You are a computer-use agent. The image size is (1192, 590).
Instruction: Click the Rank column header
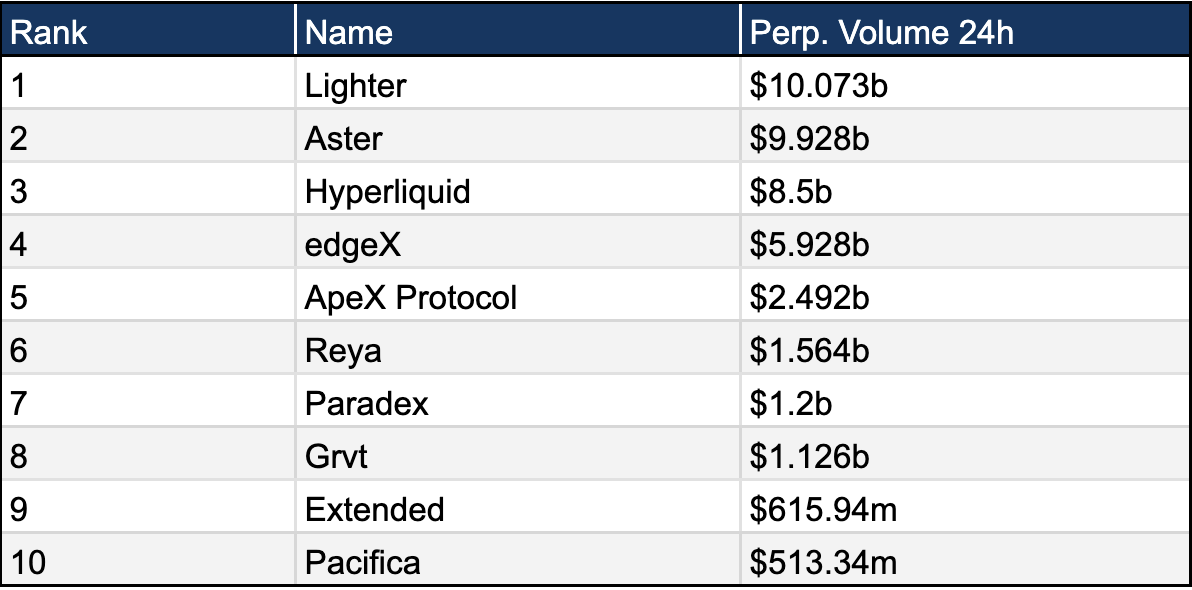coord(48,33)
